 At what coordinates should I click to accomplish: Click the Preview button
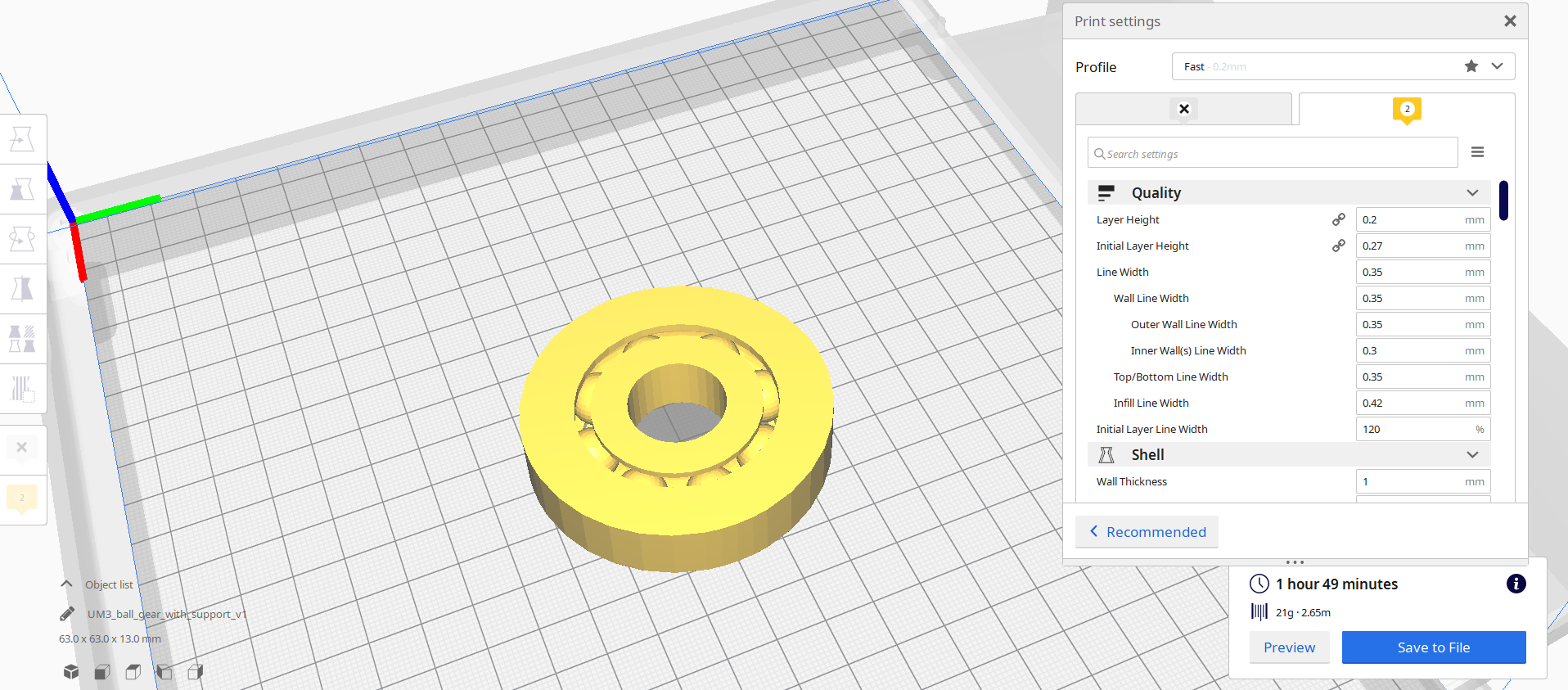tap(1289, 647)
